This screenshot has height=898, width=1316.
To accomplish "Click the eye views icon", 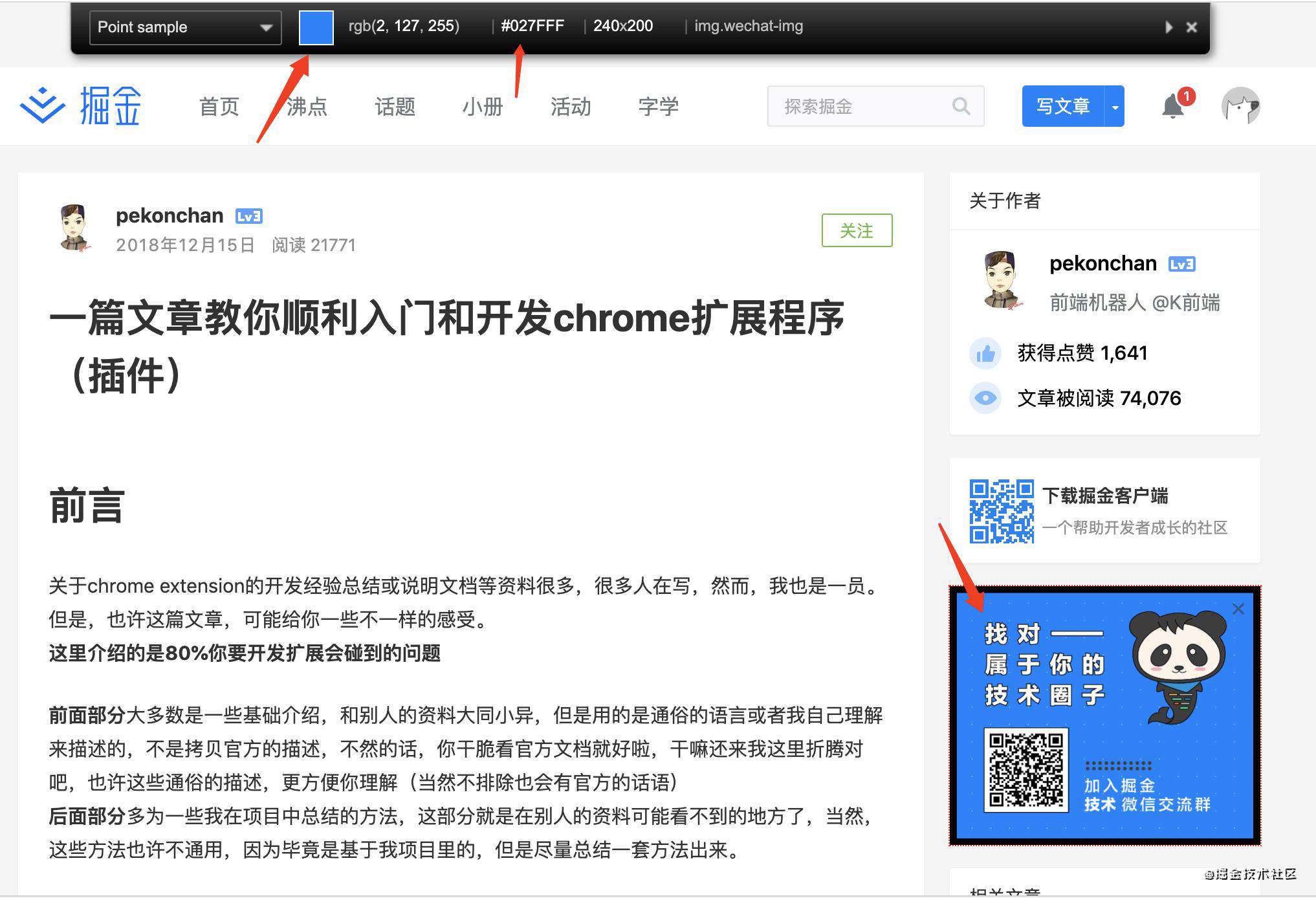I will [985, 398].
